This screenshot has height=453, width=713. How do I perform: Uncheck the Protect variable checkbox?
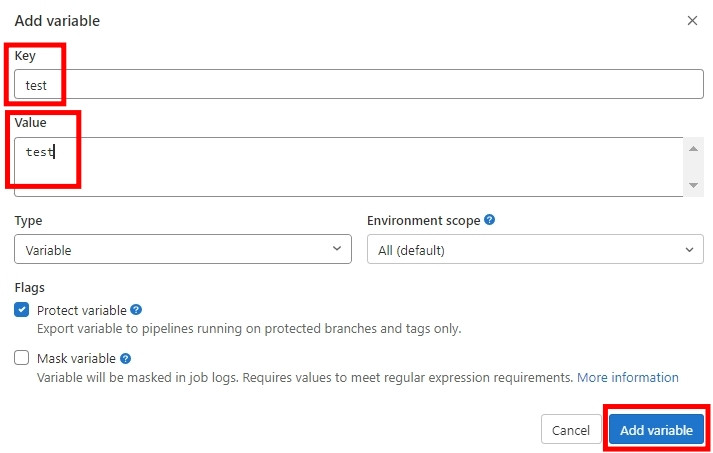coord(22,310)
